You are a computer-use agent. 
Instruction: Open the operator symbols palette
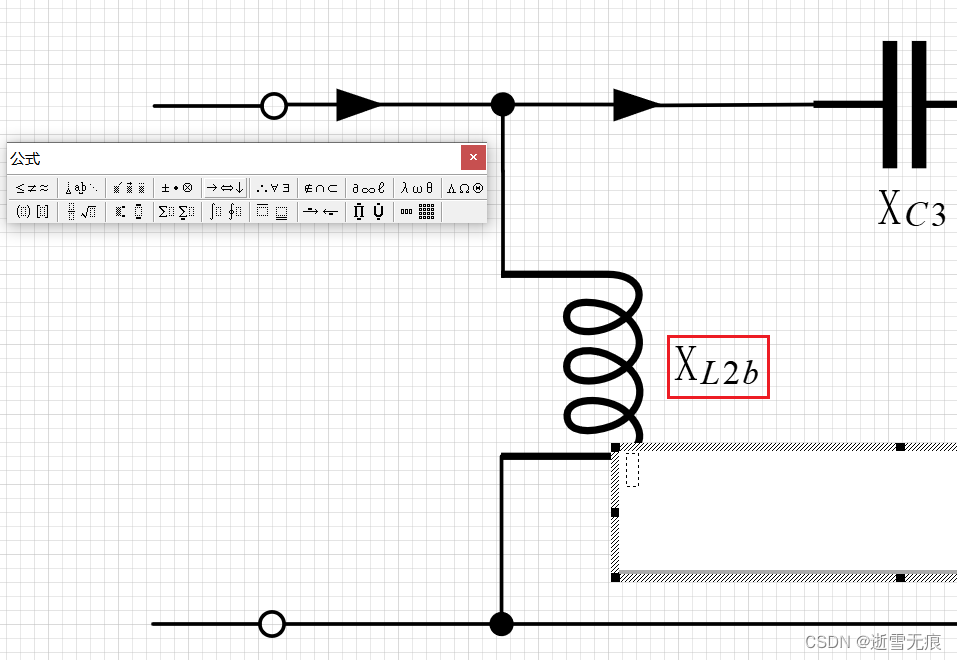point(176,187)
